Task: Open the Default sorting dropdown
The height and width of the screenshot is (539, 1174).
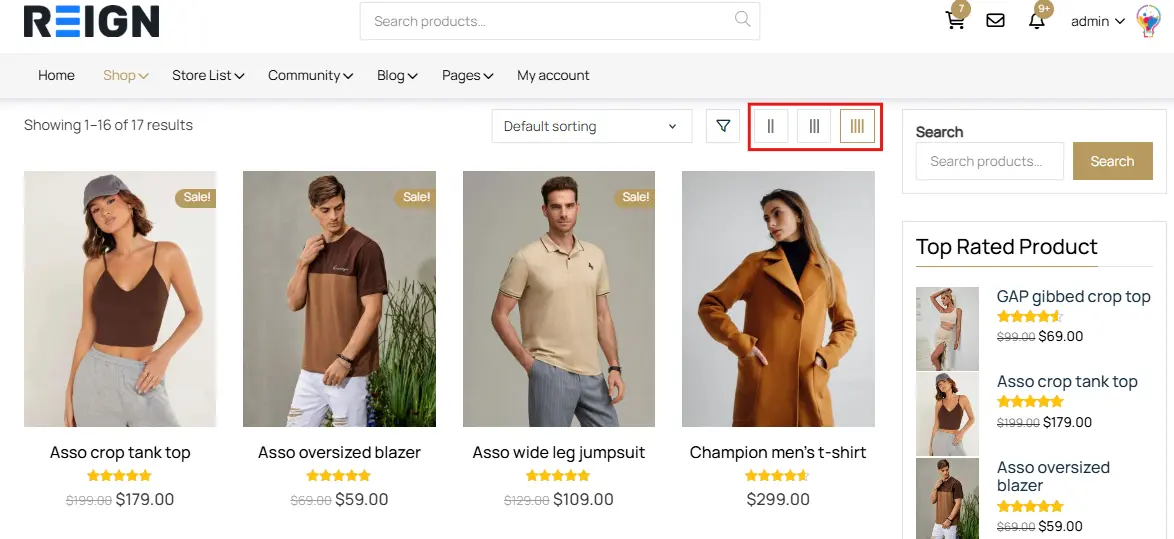Action: pyautogui.click(x=591, y=126)
